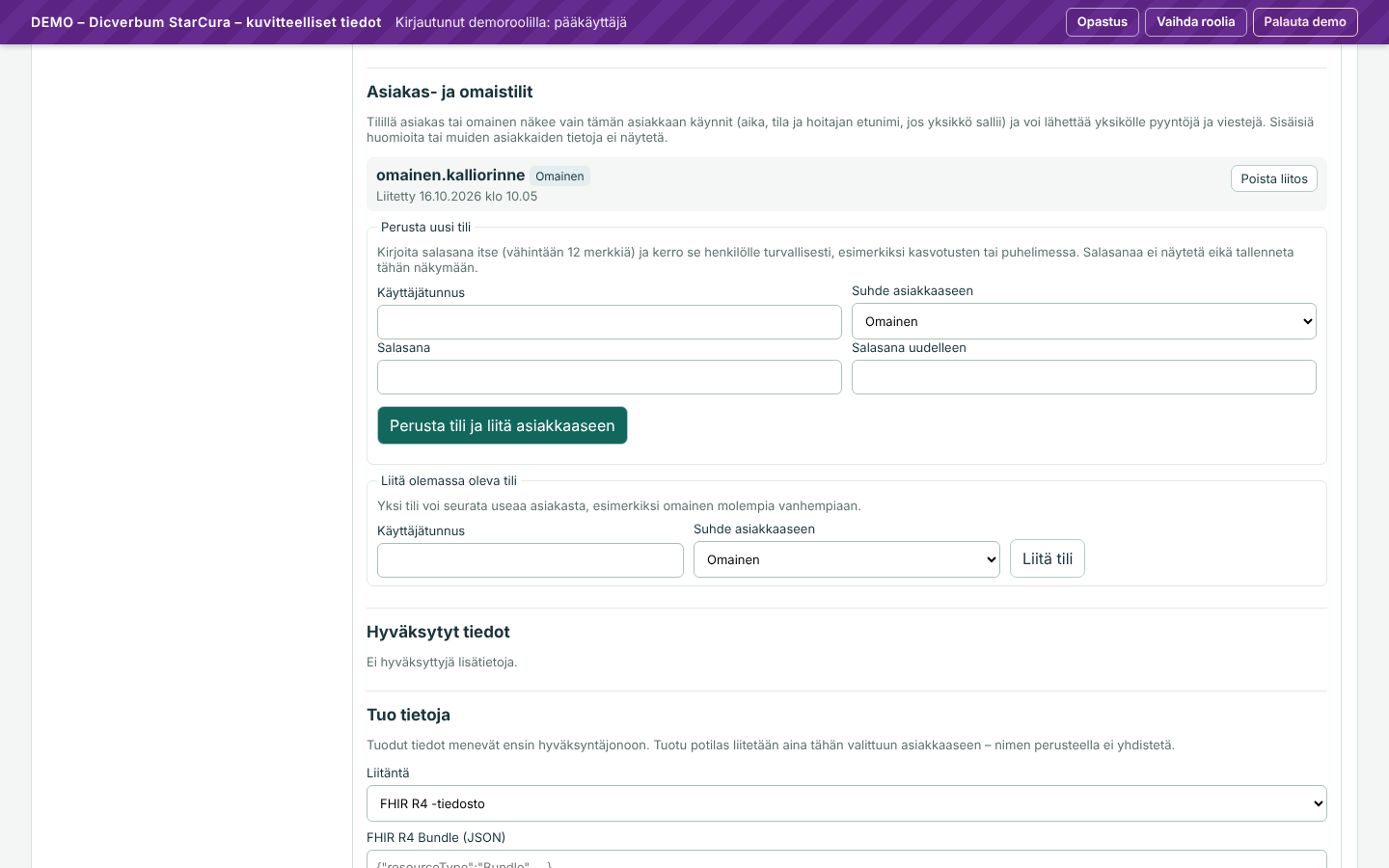Click the Liitetty 16.10.2026 klo 10.05 text
Screen dimensions: 1389x868
click(x=457, y=196)
